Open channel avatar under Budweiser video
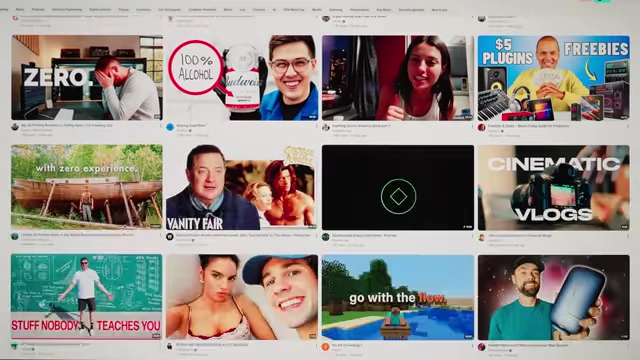This screenshot has width=640, height=360. click(170, 127)
